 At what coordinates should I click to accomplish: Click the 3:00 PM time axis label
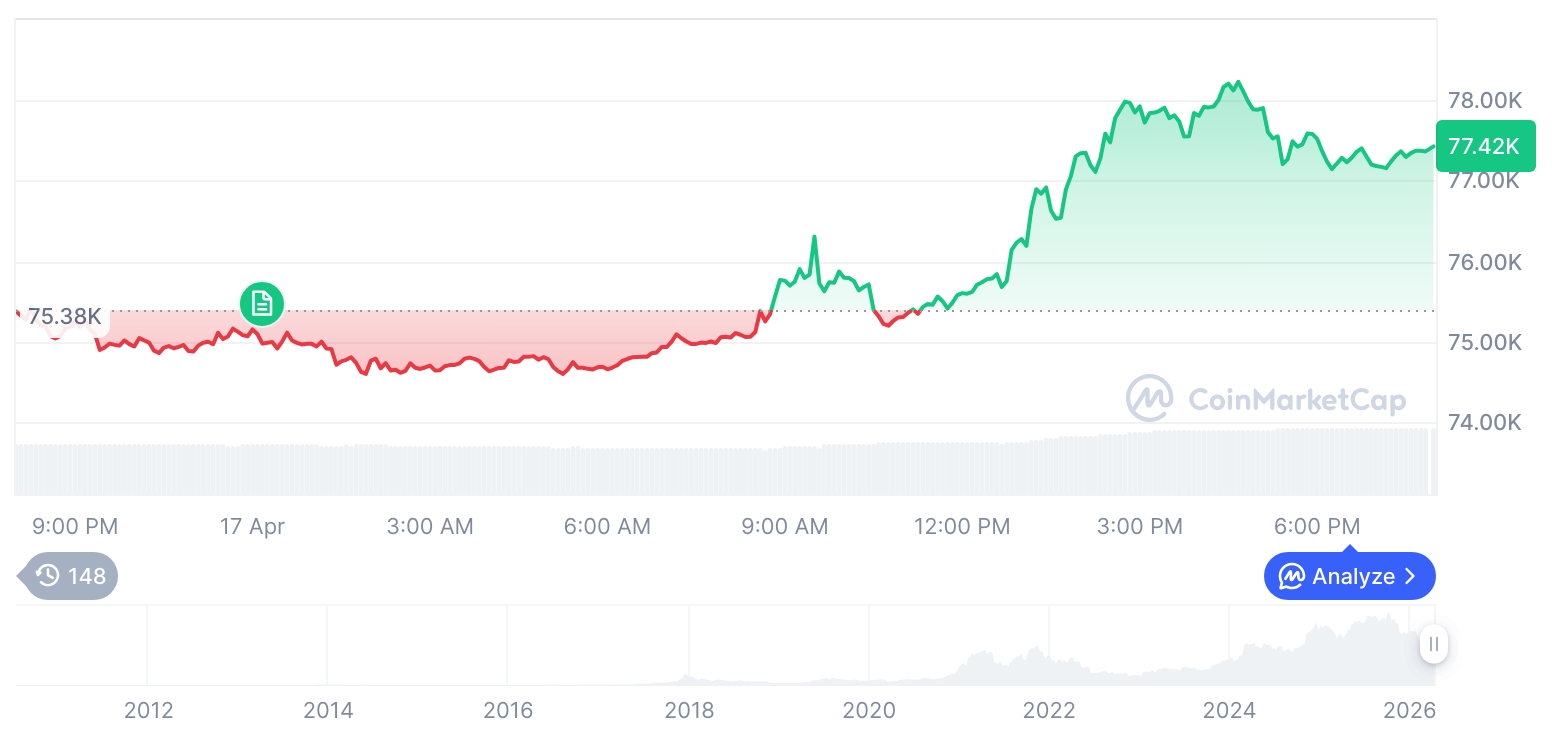pyautogui.click(x=1139, y=526)
